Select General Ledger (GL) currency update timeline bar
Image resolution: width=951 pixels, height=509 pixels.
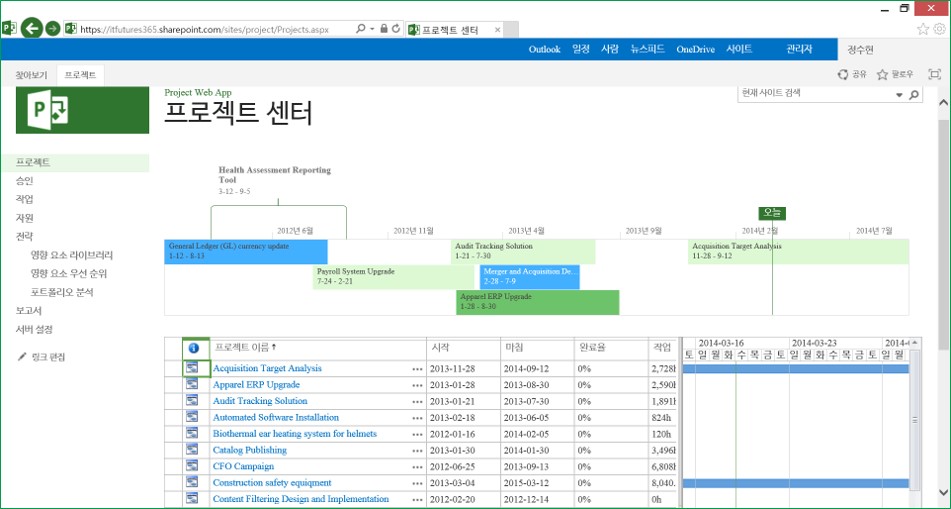[246, 252]
